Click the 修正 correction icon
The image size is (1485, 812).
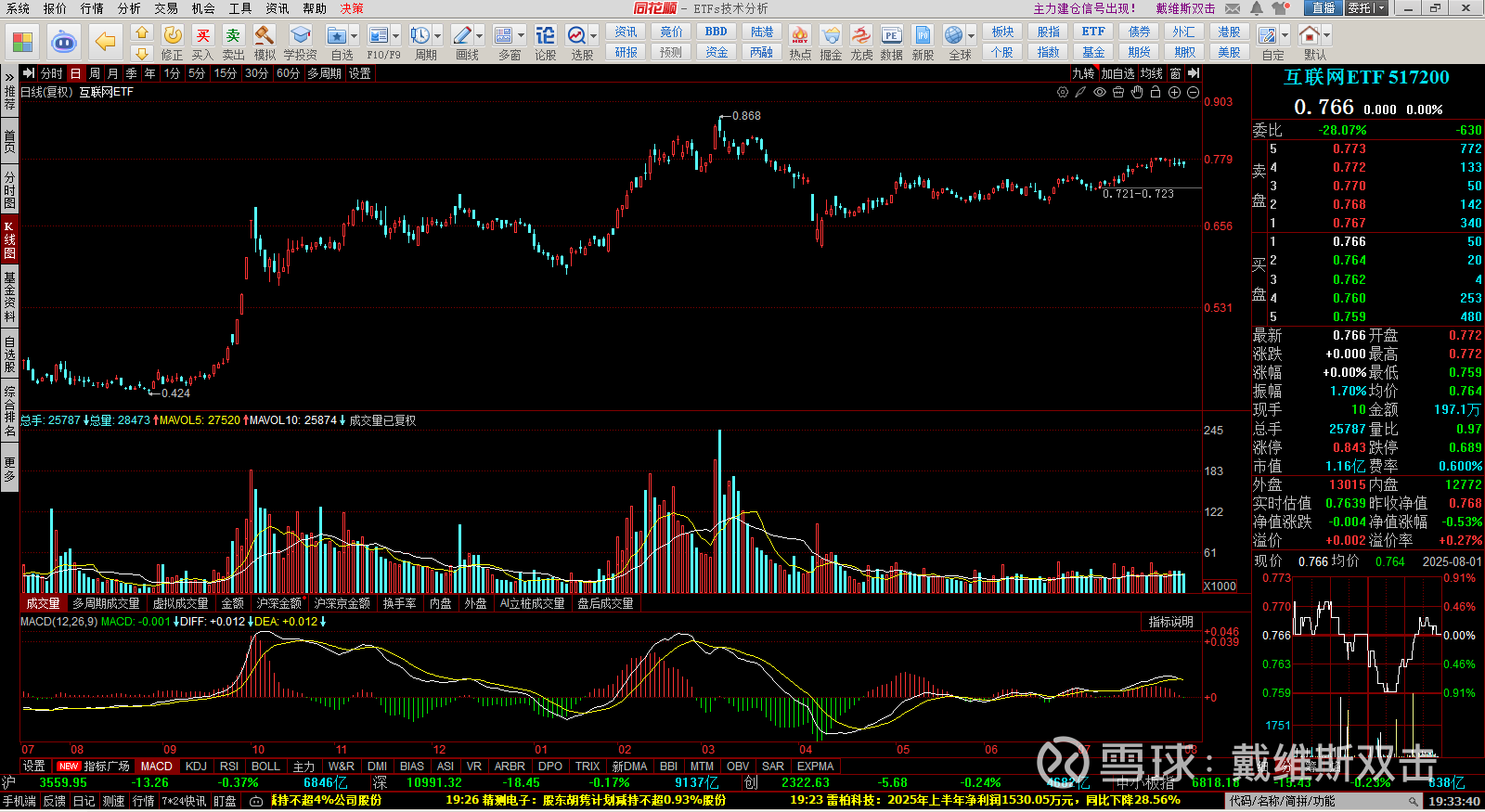coord(173,35)
